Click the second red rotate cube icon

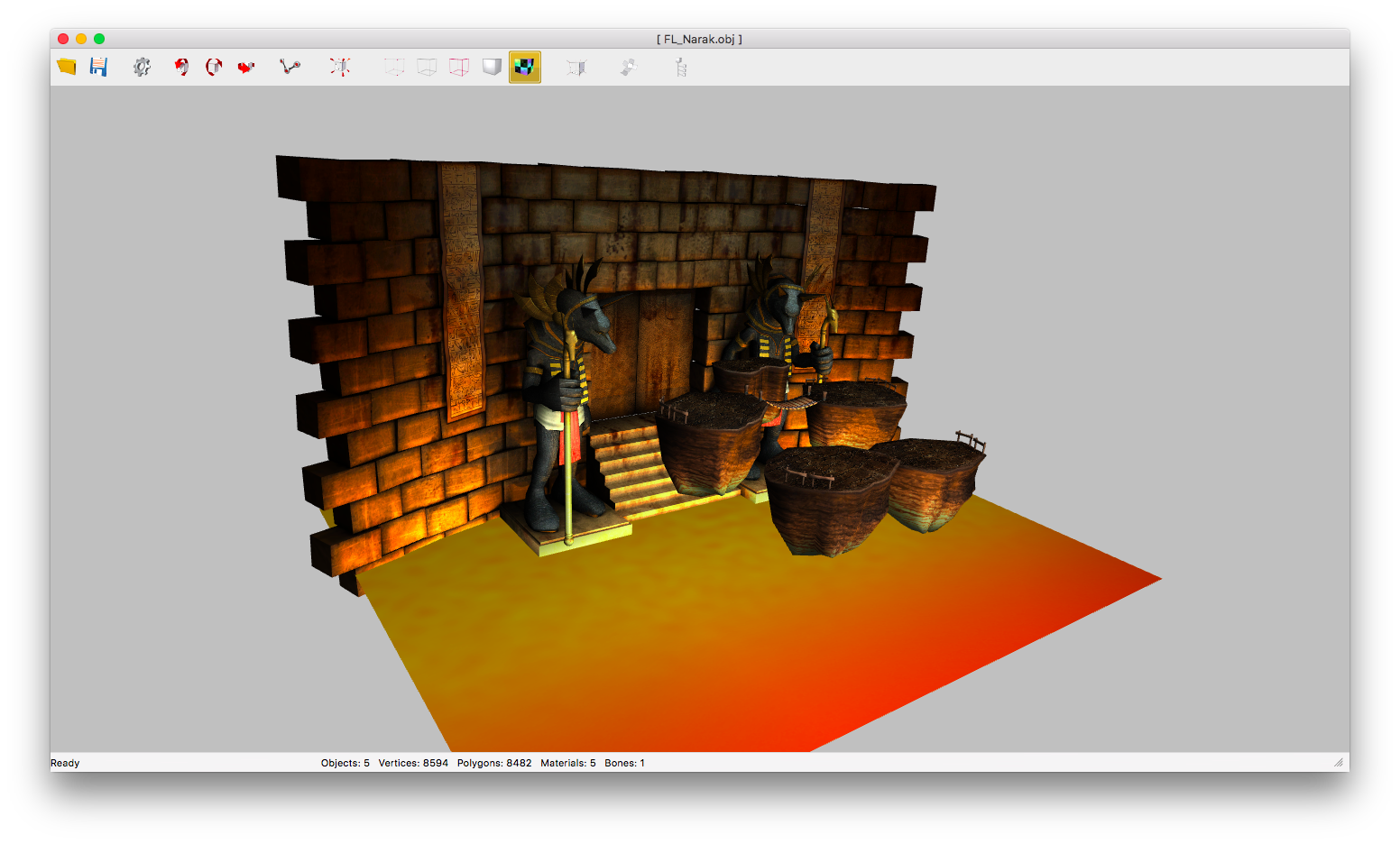click(214, 67)
